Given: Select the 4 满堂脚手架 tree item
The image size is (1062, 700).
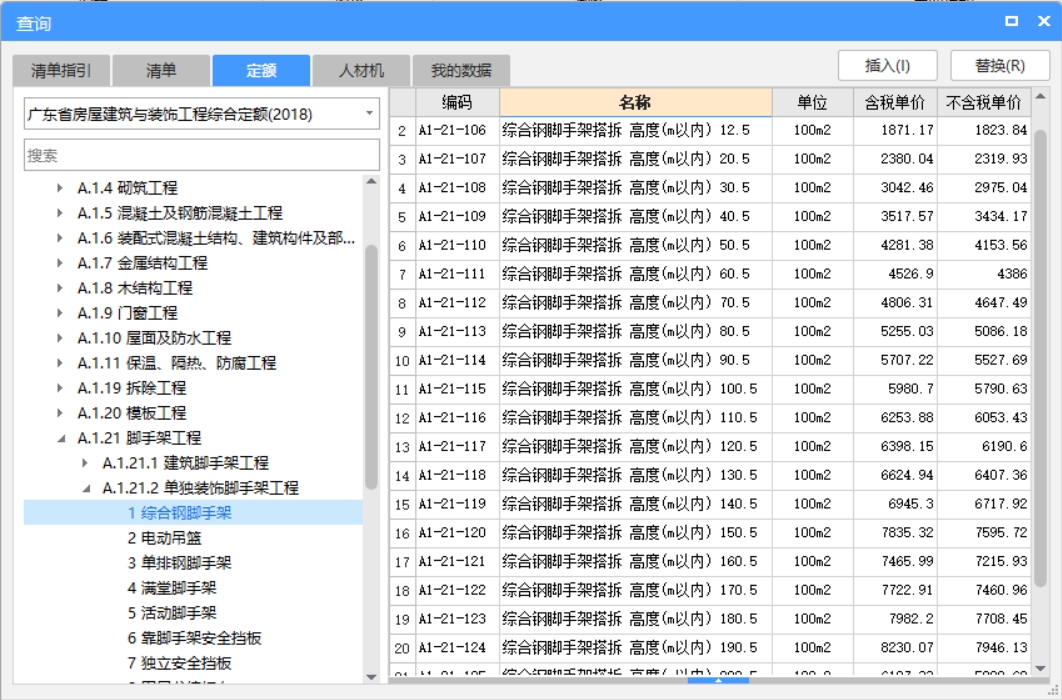Looking at the screenshot, I should (x=172, y=588).
